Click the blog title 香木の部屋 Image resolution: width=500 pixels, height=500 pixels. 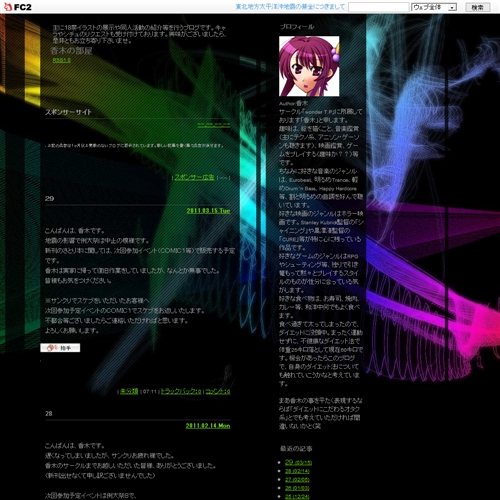tap(71, 51)
